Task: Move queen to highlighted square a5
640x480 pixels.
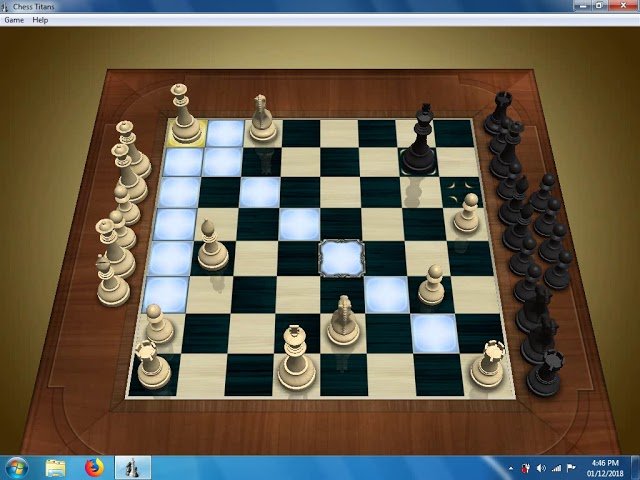Action: pos(176,224)
